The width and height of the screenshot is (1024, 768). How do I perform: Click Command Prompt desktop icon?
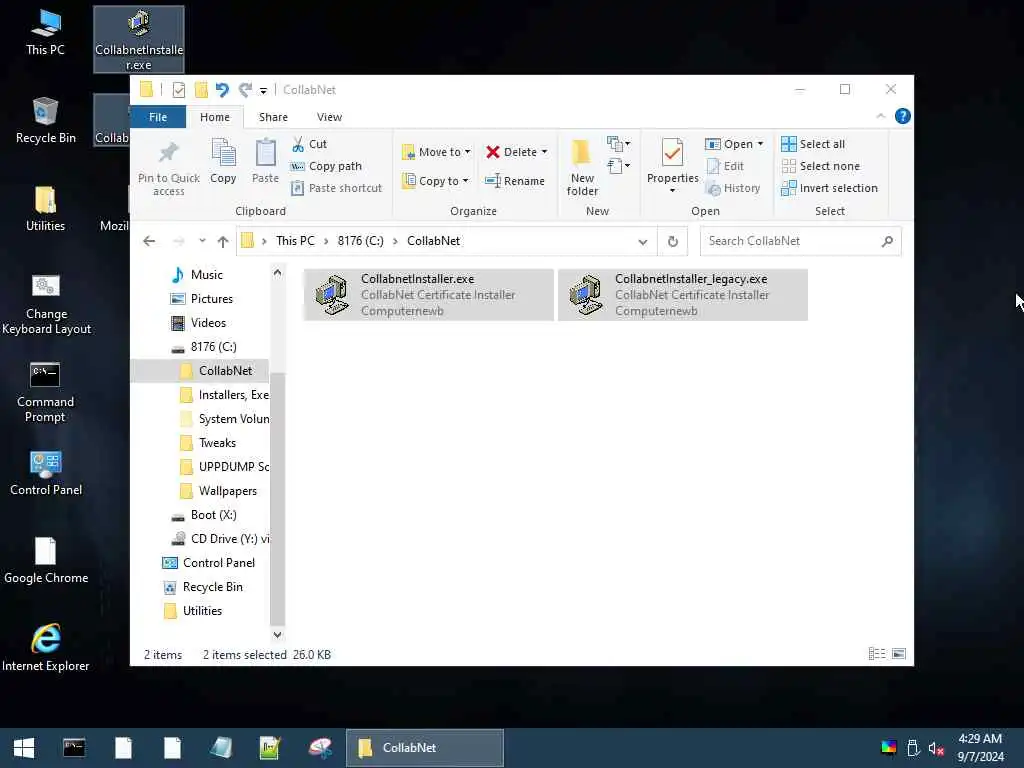click(45, 392)
